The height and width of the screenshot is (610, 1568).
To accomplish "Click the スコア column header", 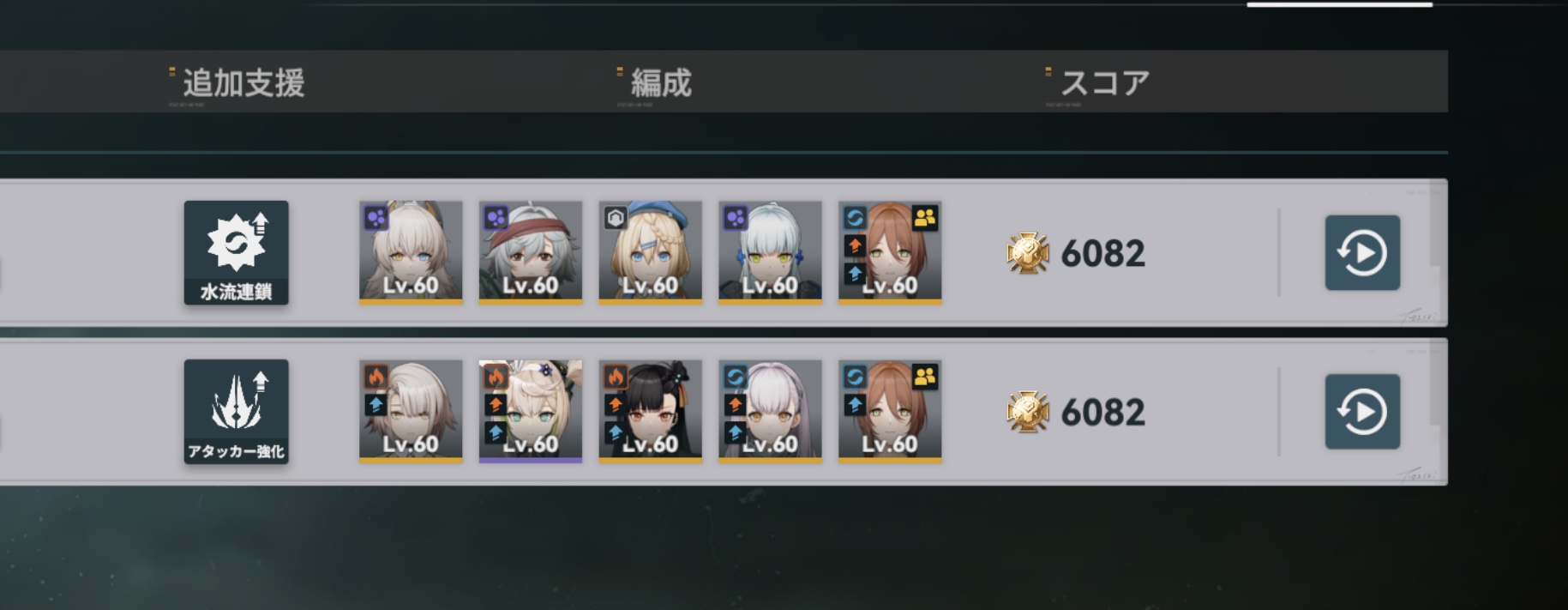I will click(1105, 83).
